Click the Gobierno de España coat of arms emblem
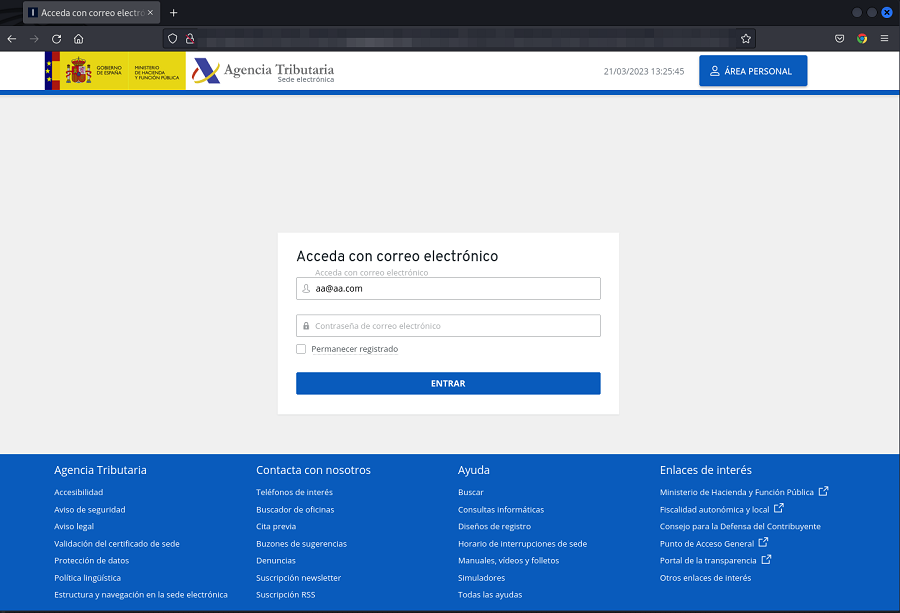This screenshot has height=613, width=900. 78,70
